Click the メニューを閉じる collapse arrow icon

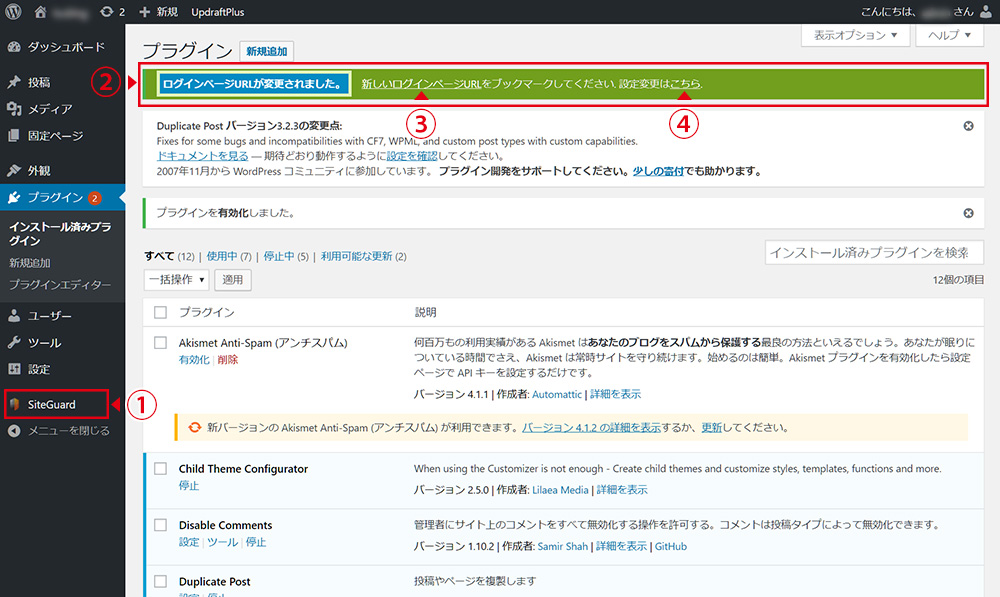[14, 431]
